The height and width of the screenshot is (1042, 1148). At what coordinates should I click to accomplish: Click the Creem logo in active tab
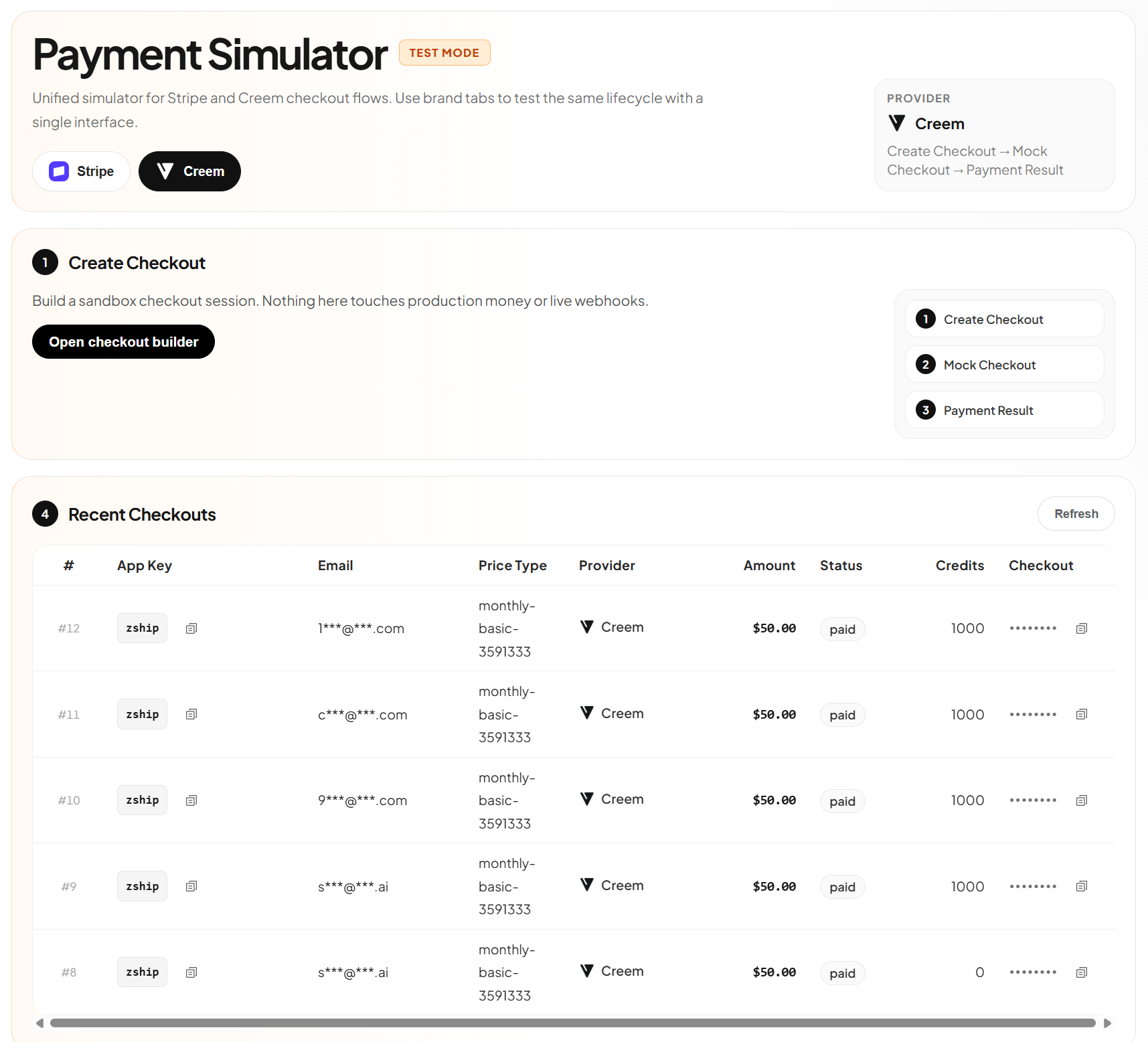[x=165, y=171]
